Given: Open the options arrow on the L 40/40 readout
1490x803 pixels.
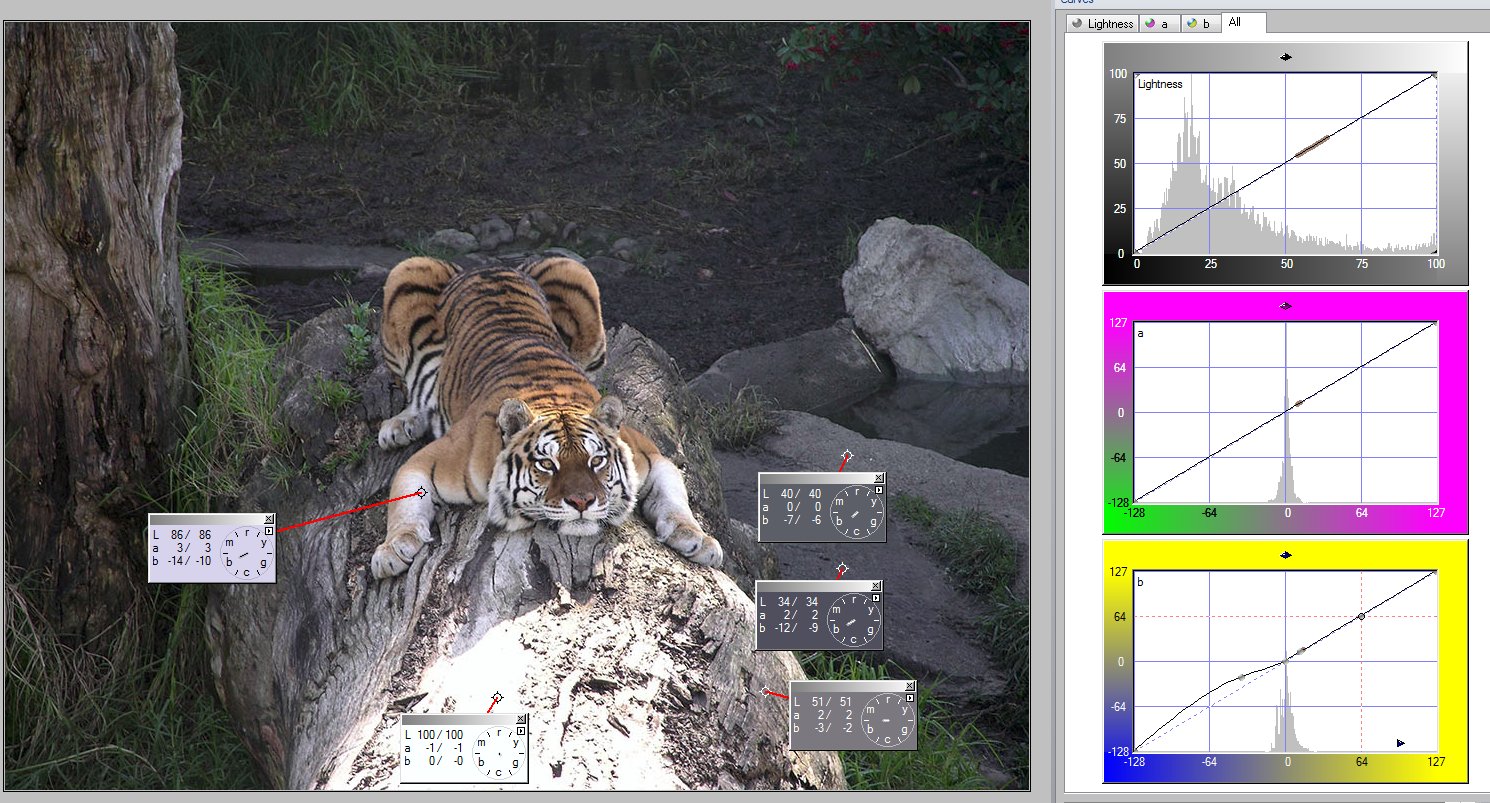Looking at the screenshot, I should click(878, 491).
